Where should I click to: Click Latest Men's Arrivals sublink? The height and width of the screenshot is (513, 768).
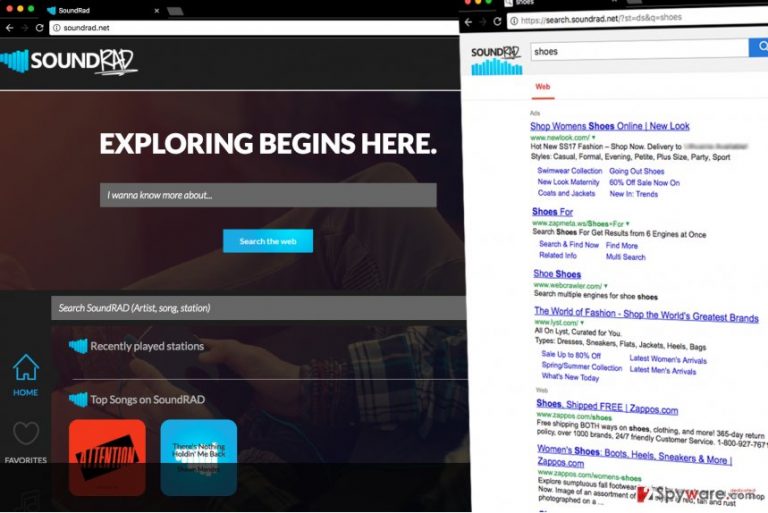[x=663, y=370]
